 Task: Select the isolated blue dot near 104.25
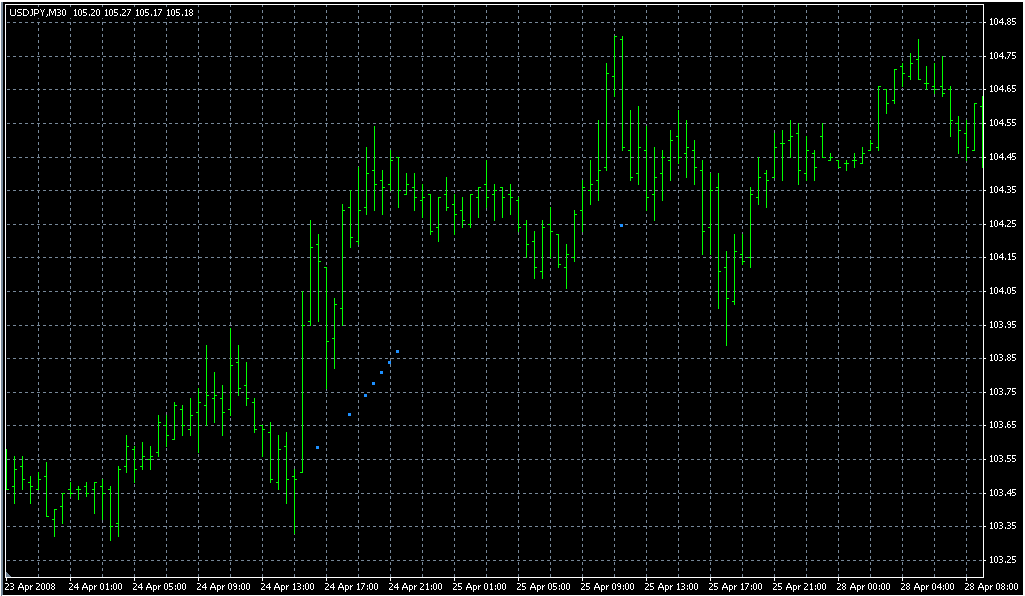coord(621,225)
